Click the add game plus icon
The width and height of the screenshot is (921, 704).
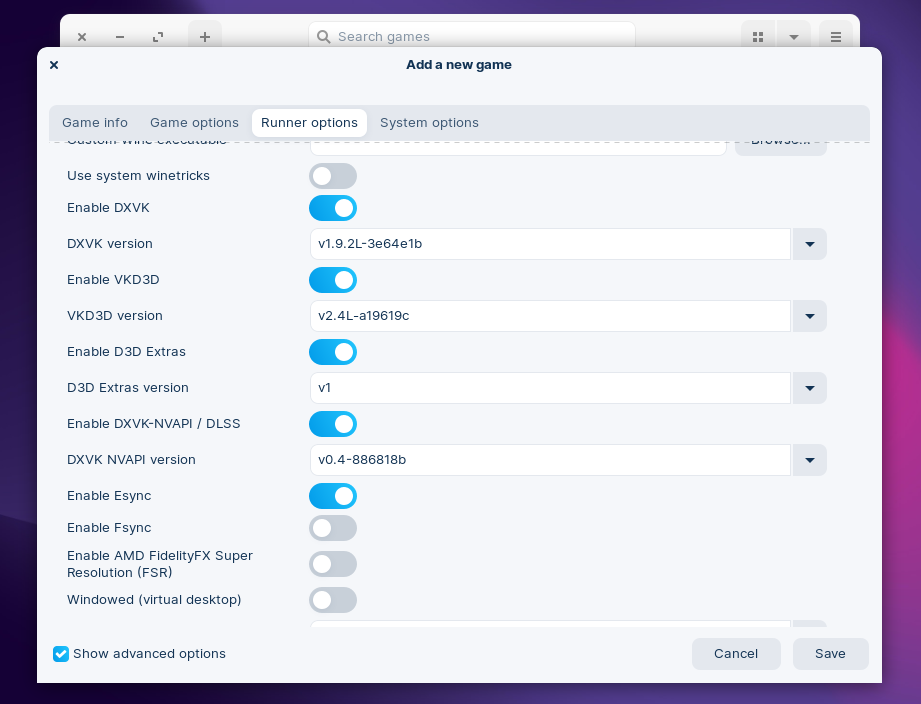point(205,37)
